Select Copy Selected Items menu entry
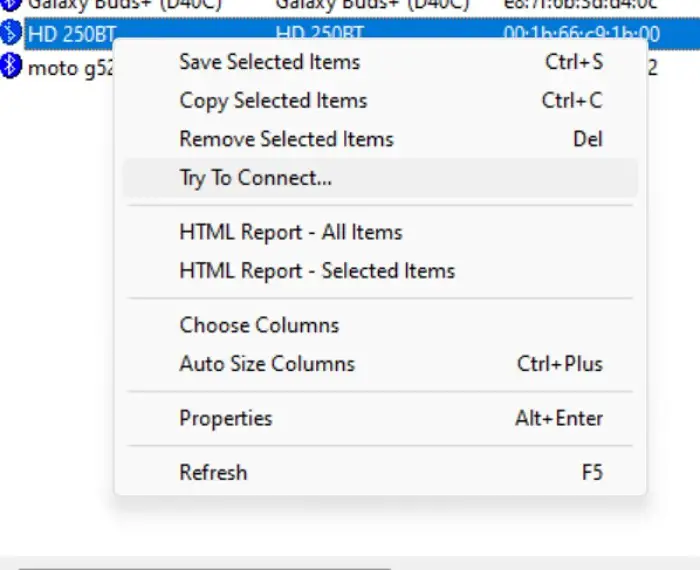This screenshot has width=700, height=570. coord(380,101)
